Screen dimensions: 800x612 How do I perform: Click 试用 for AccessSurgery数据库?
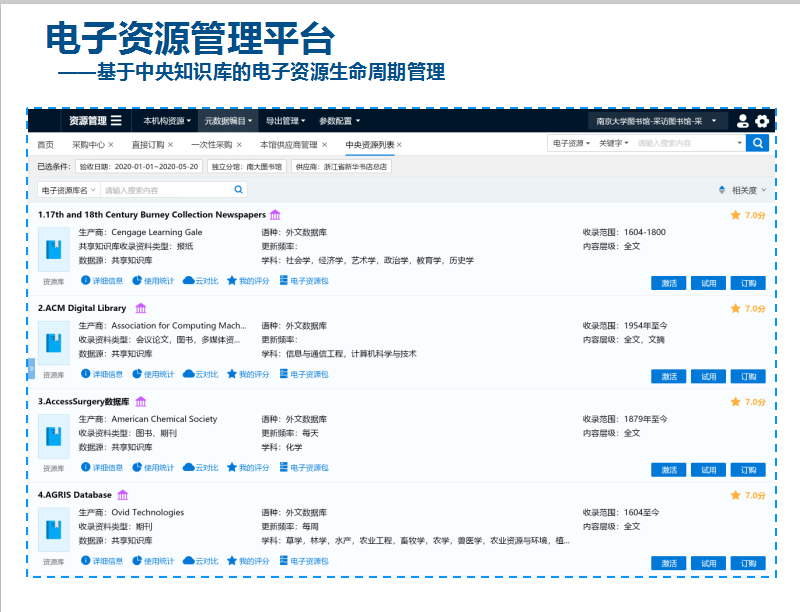click(x=708, y=470)
